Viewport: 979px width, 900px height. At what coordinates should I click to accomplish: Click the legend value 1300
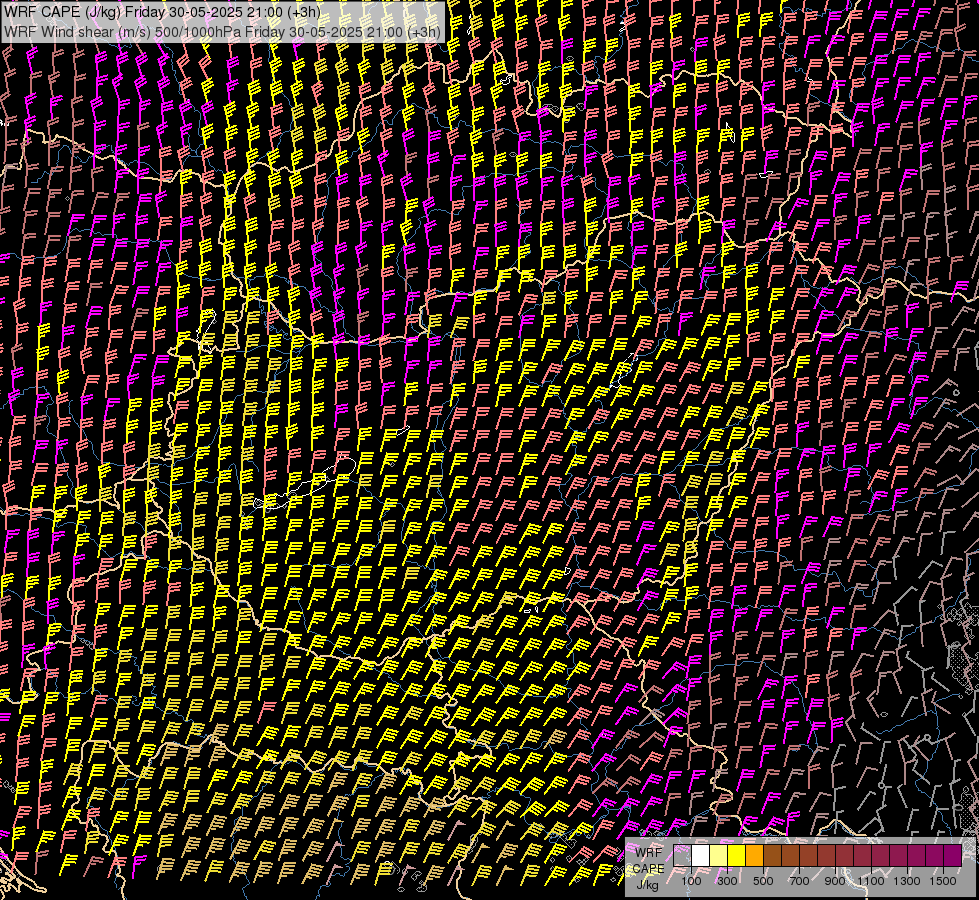click(907, 881)
